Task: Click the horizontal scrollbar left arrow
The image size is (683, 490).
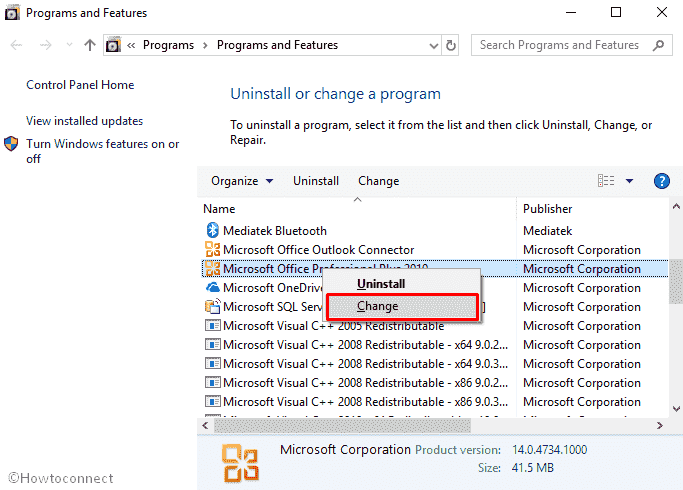Action: point(205,426)
